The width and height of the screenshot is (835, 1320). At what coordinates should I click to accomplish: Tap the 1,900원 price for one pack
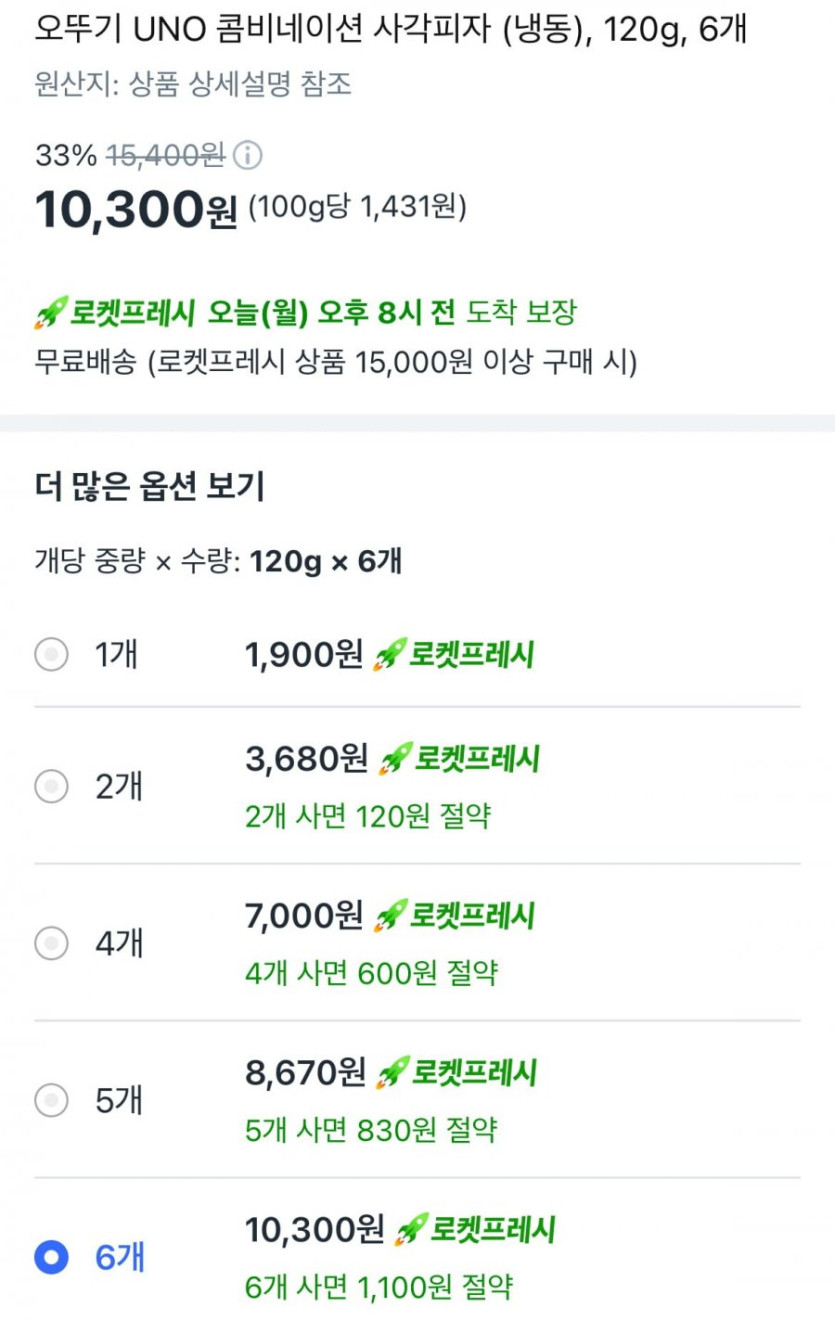coord(304,655)
